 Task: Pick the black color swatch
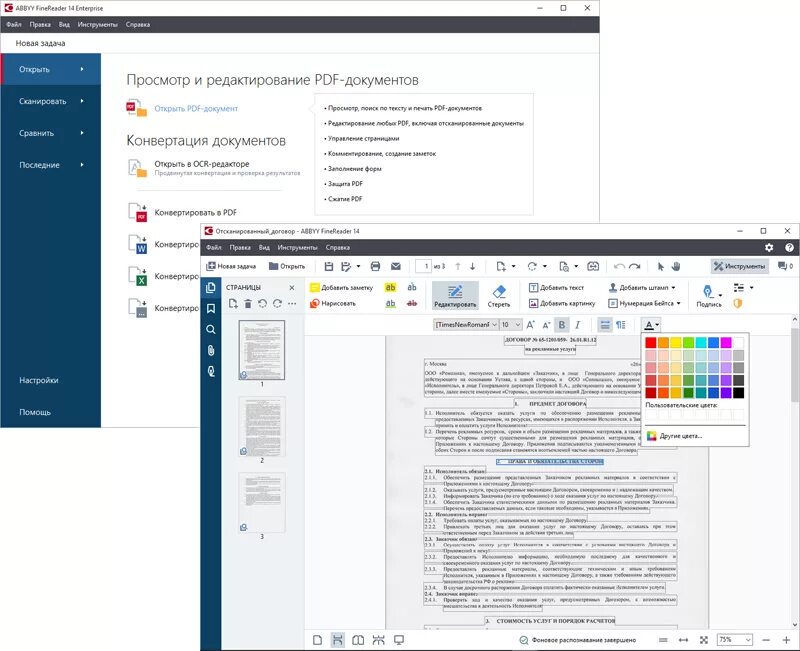(738, 392)
